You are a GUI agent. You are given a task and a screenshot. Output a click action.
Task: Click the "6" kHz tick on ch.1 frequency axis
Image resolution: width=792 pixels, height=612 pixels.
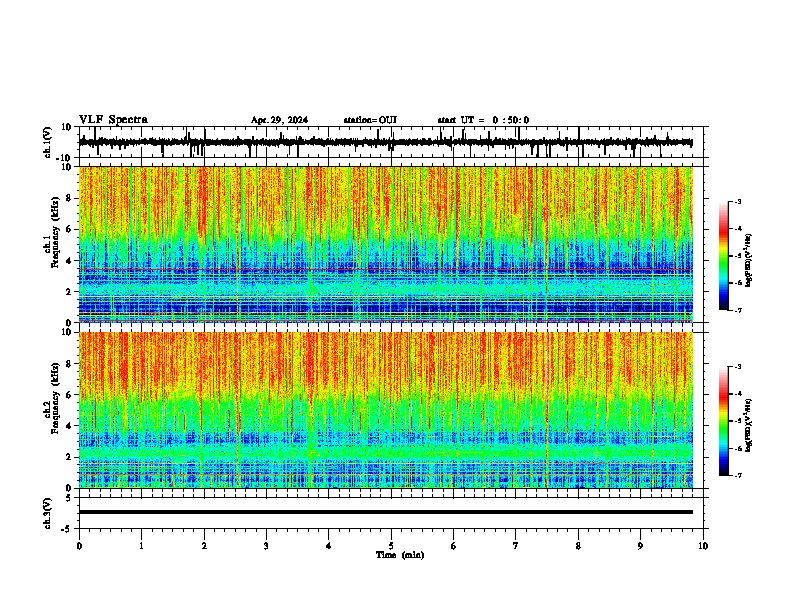pyautogui.click(x=69, y=229)
